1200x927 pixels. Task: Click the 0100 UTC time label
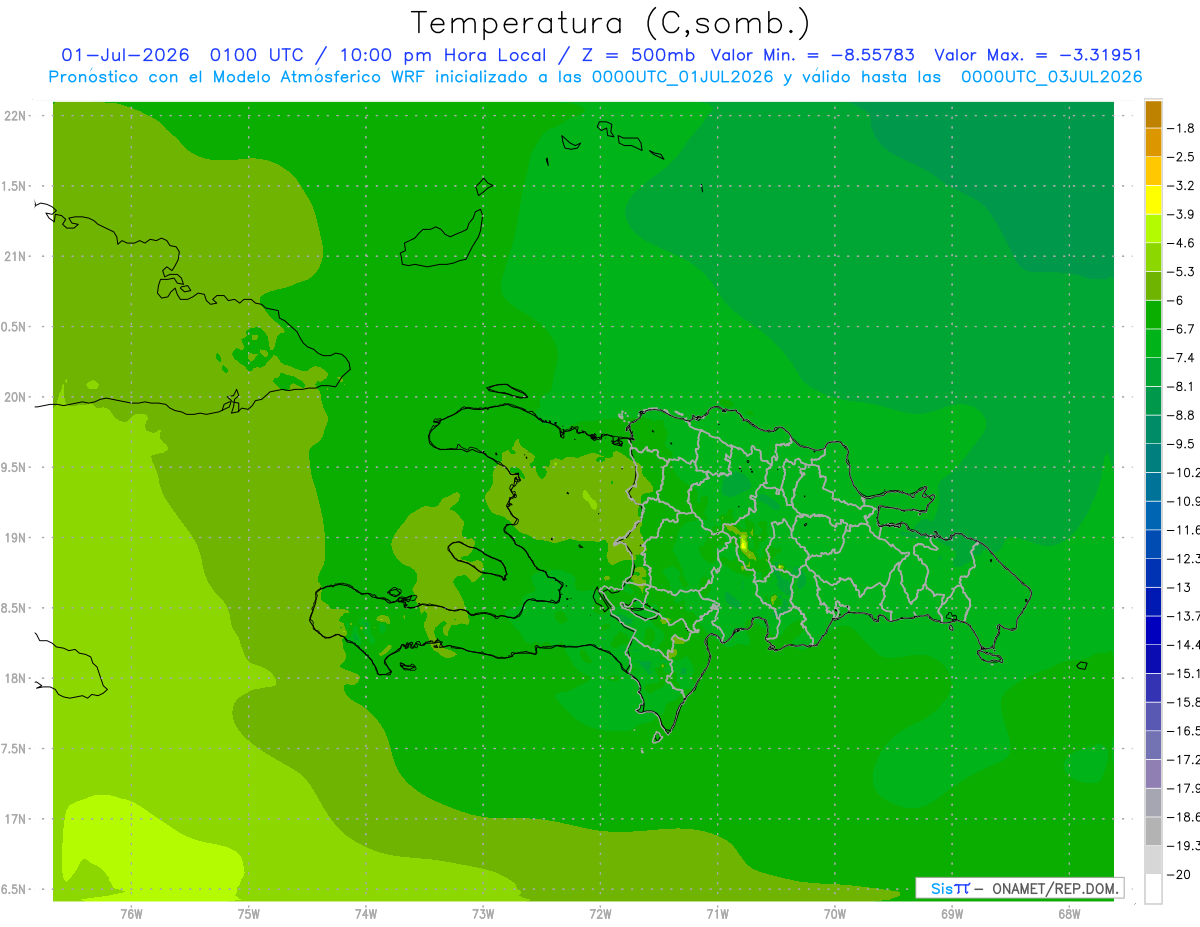pos(256,55)
